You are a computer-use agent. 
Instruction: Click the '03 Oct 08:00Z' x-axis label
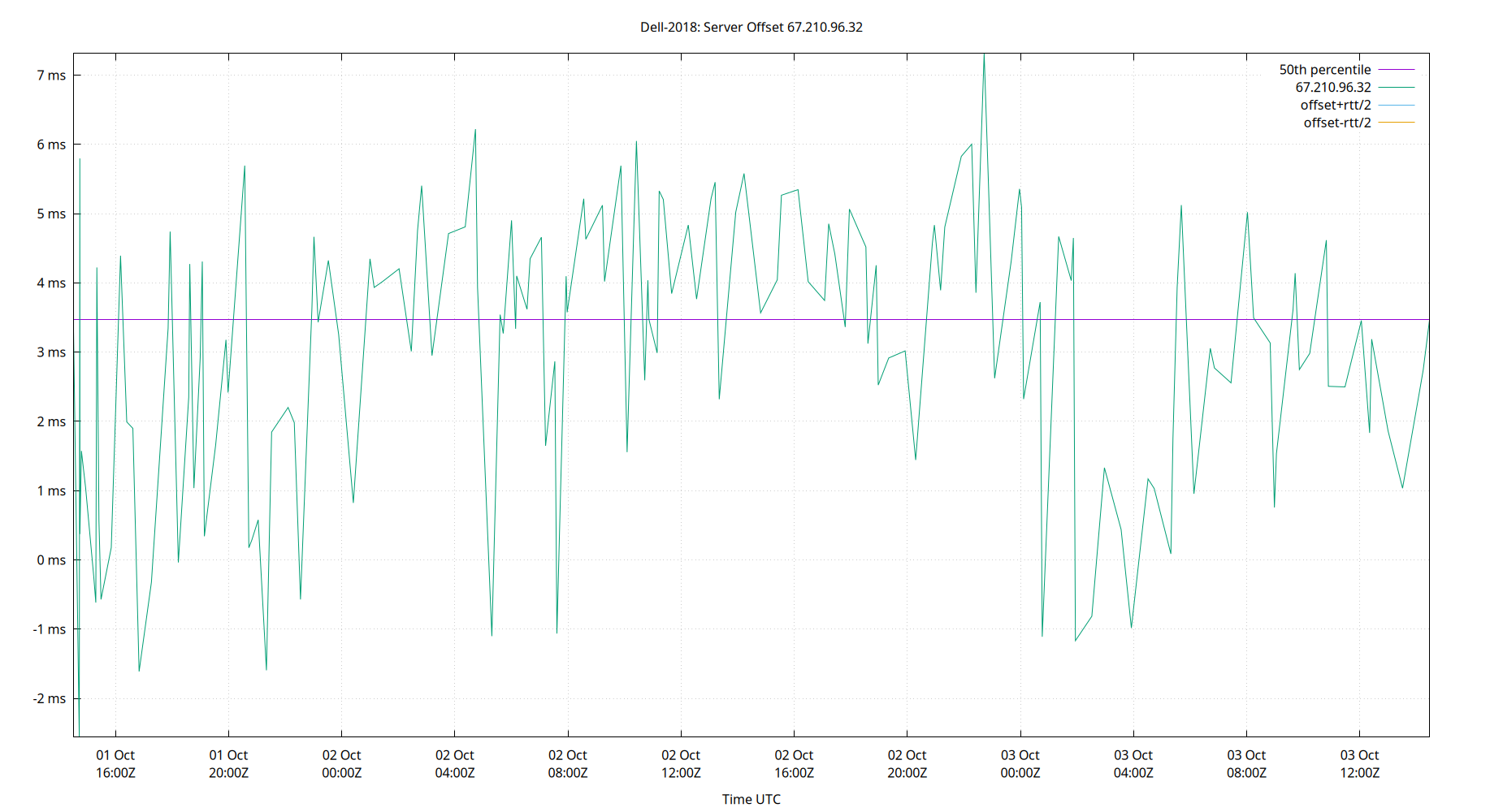coord(1246,764)
